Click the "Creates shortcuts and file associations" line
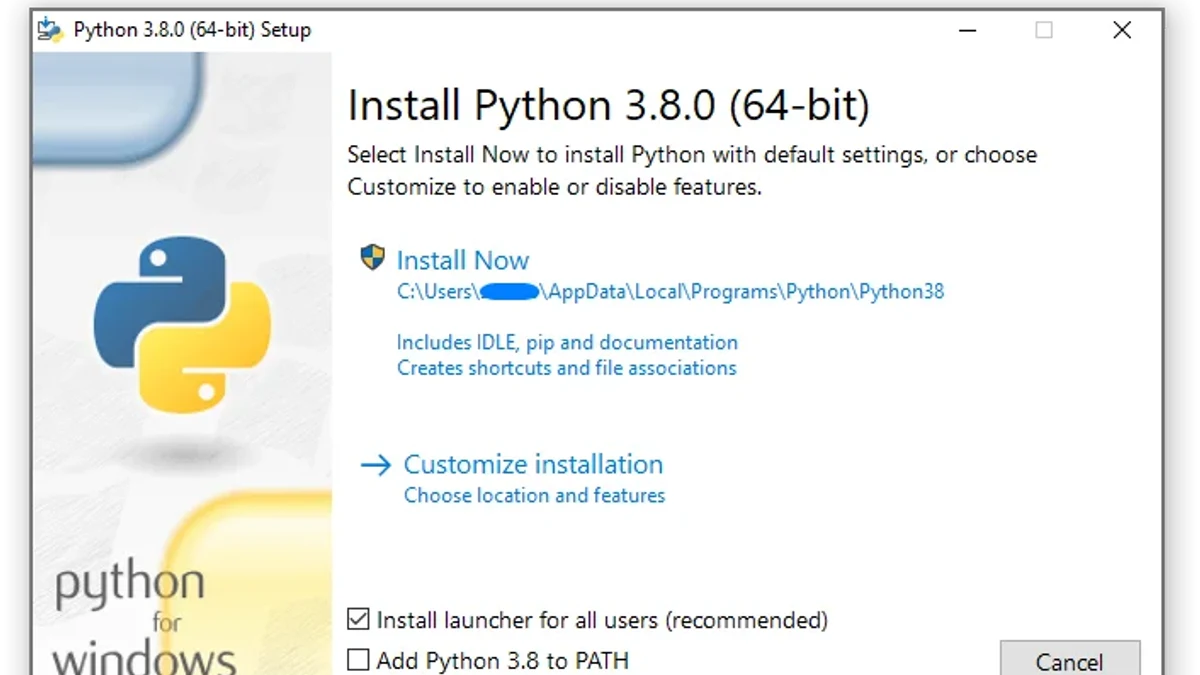Image resolution: width=1200 pixels, height=675 pixels. (x=566, y=368)
